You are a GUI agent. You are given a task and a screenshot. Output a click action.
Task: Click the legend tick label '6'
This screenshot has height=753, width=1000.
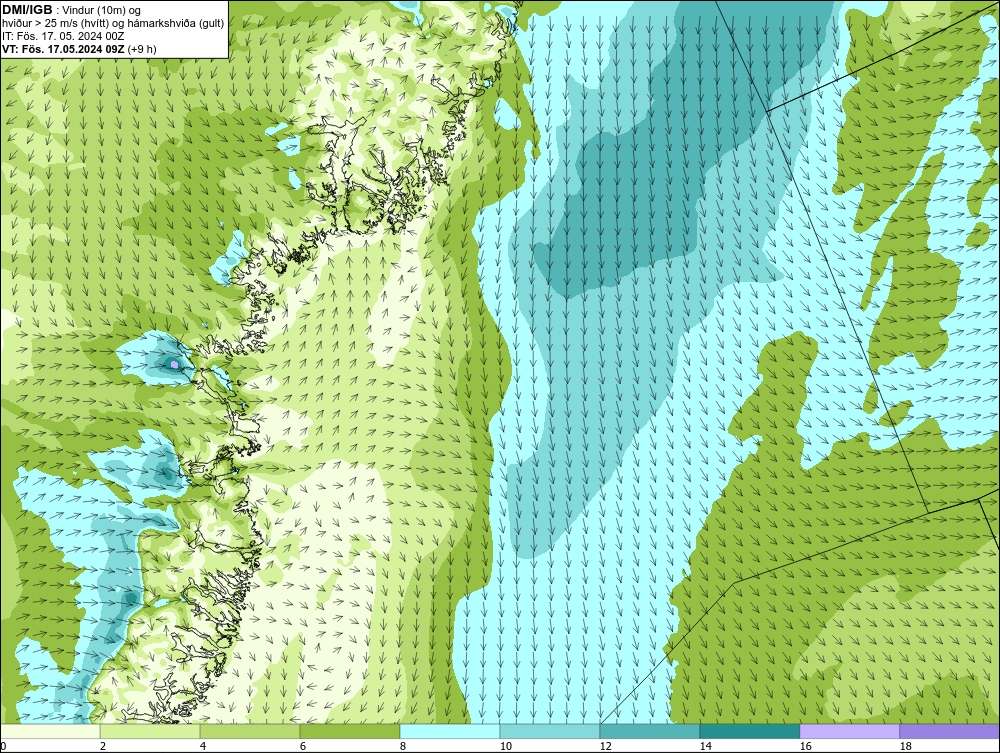302,746
